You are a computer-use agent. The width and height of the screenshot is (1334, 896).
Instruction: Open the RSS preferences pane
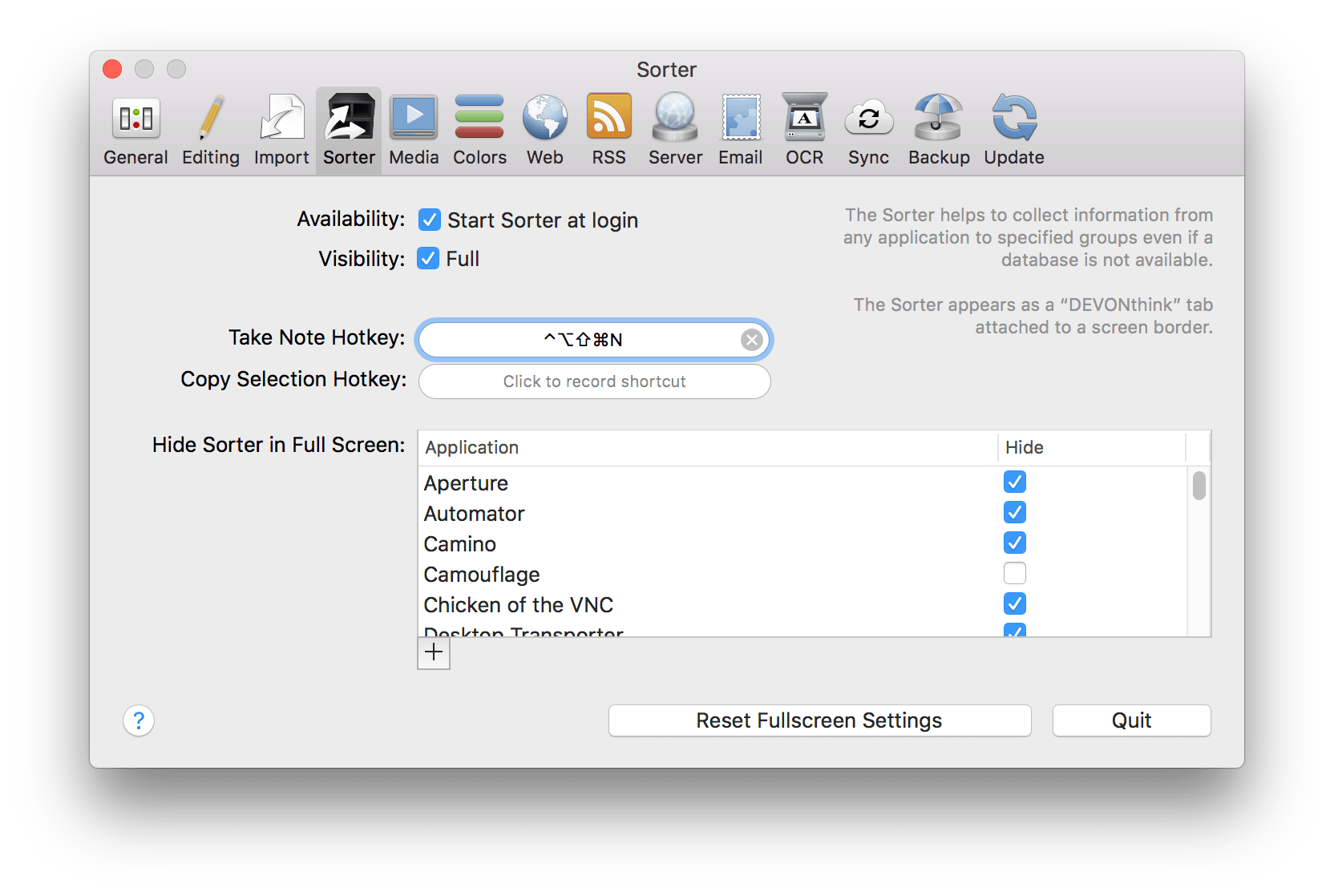tap(608, 130)
